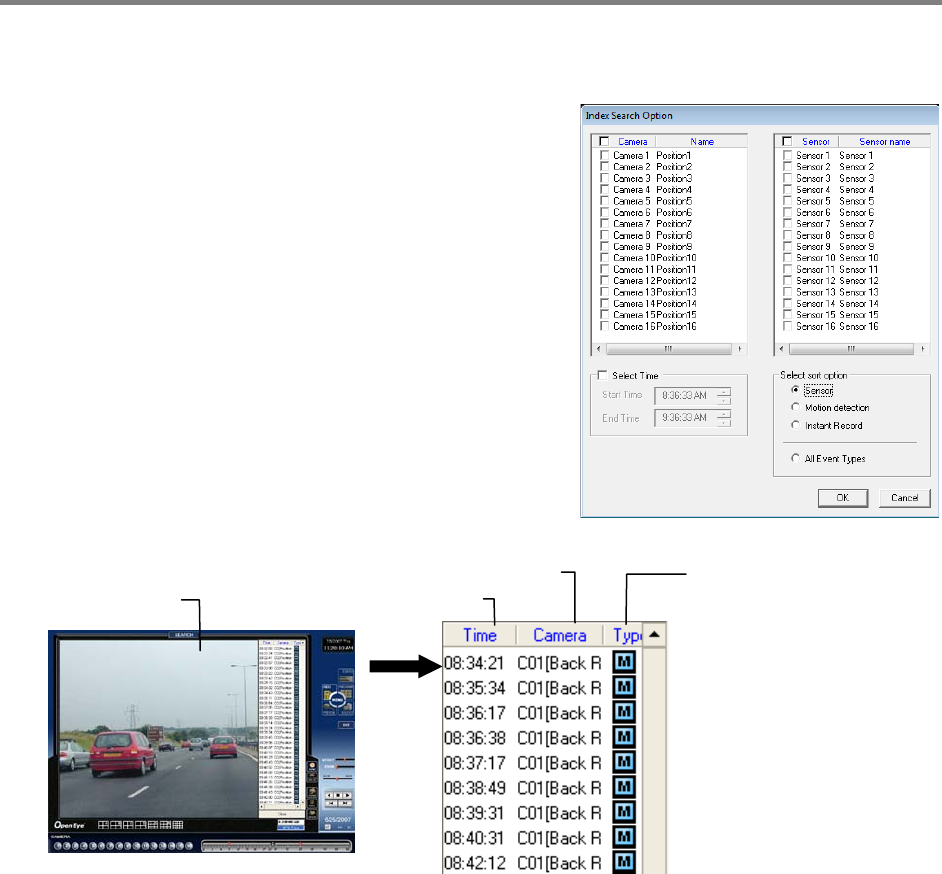942x874 pixels.
Task: Click the motion icon for 08:36:38 event
Action: [x=624, y=738]
